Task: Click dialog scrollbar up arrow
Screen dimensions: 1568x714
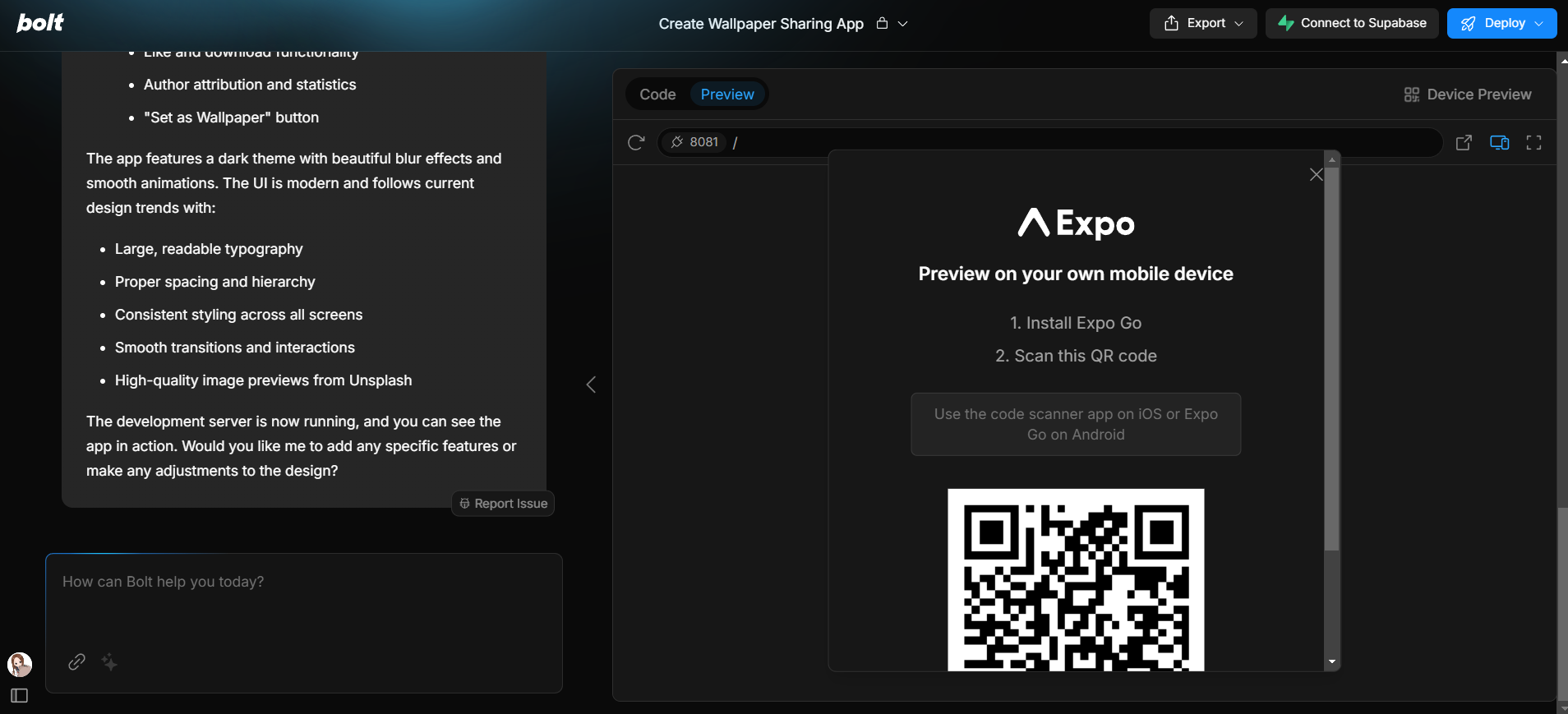Action: [1332, 159]
